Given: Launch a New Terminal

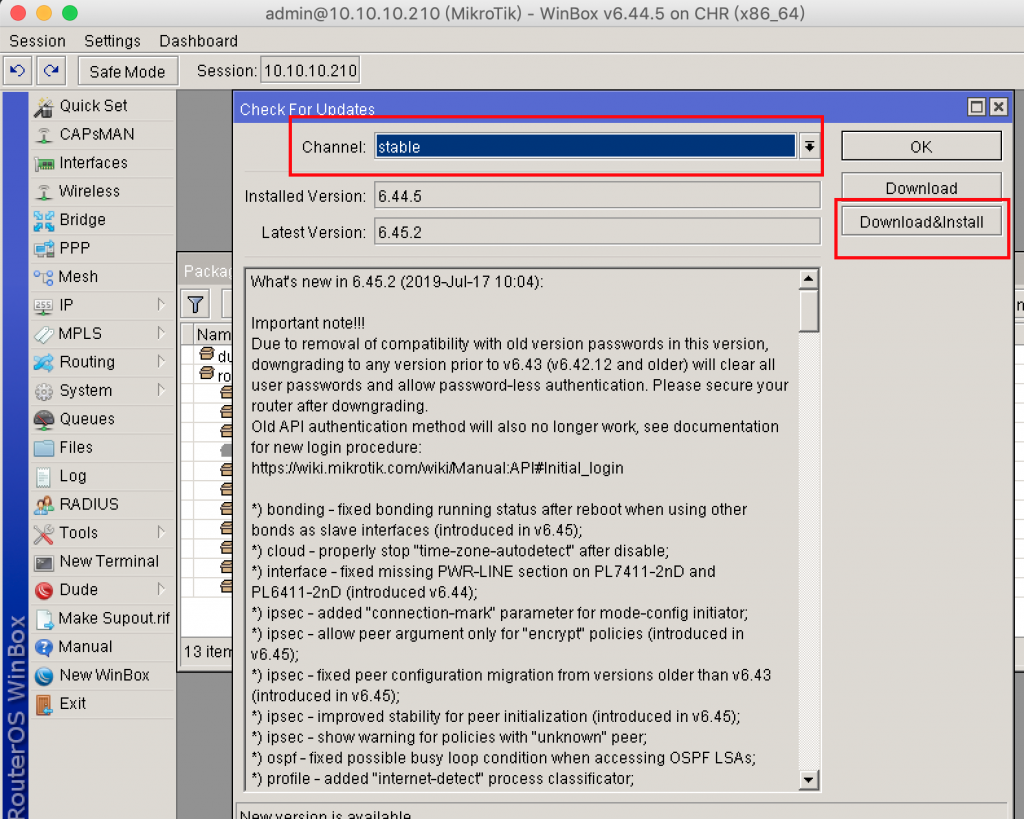Looking at the screenshot, I should [x=103, y=561].
